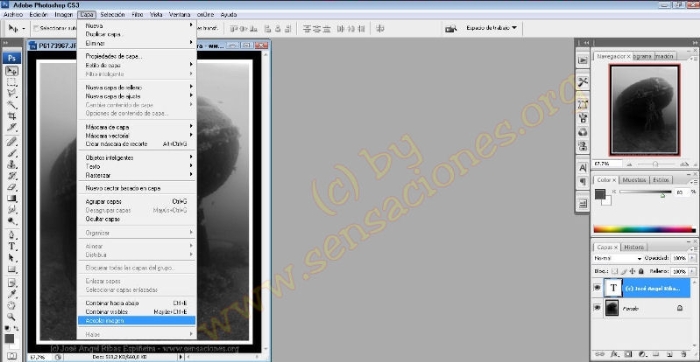Expand the Opacidad slider arrow

[x=692, y=258]
